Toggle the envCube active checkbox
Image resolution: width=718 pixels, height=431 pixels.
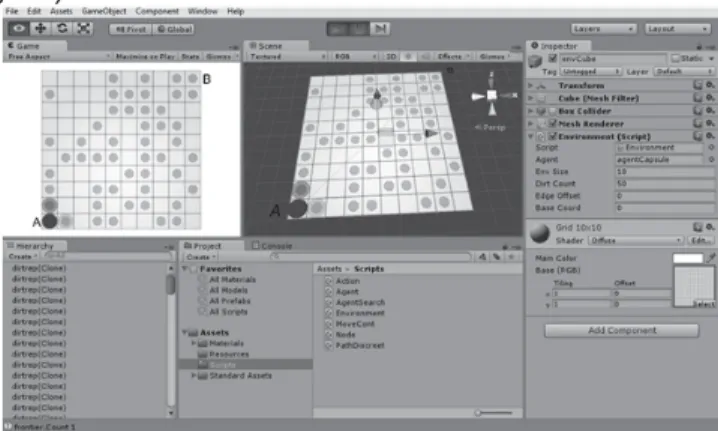coord(553,58)
